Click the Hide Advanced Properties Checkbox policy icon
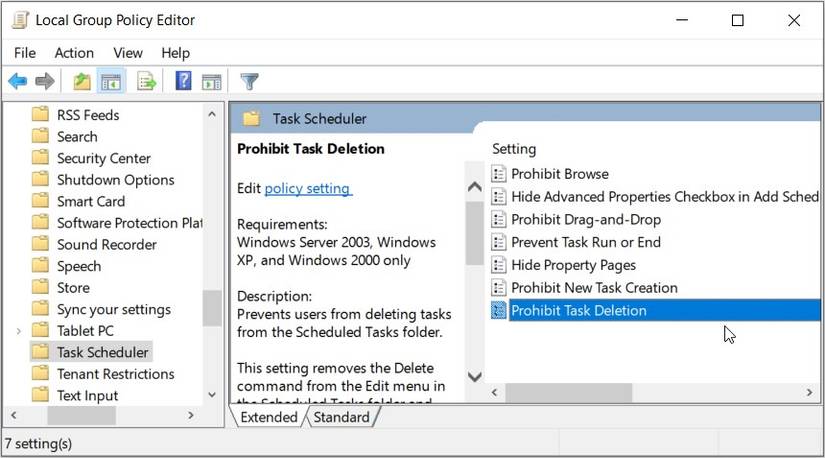Image resolution: width=825 pixels, height=458 pixels. [498, 196]
